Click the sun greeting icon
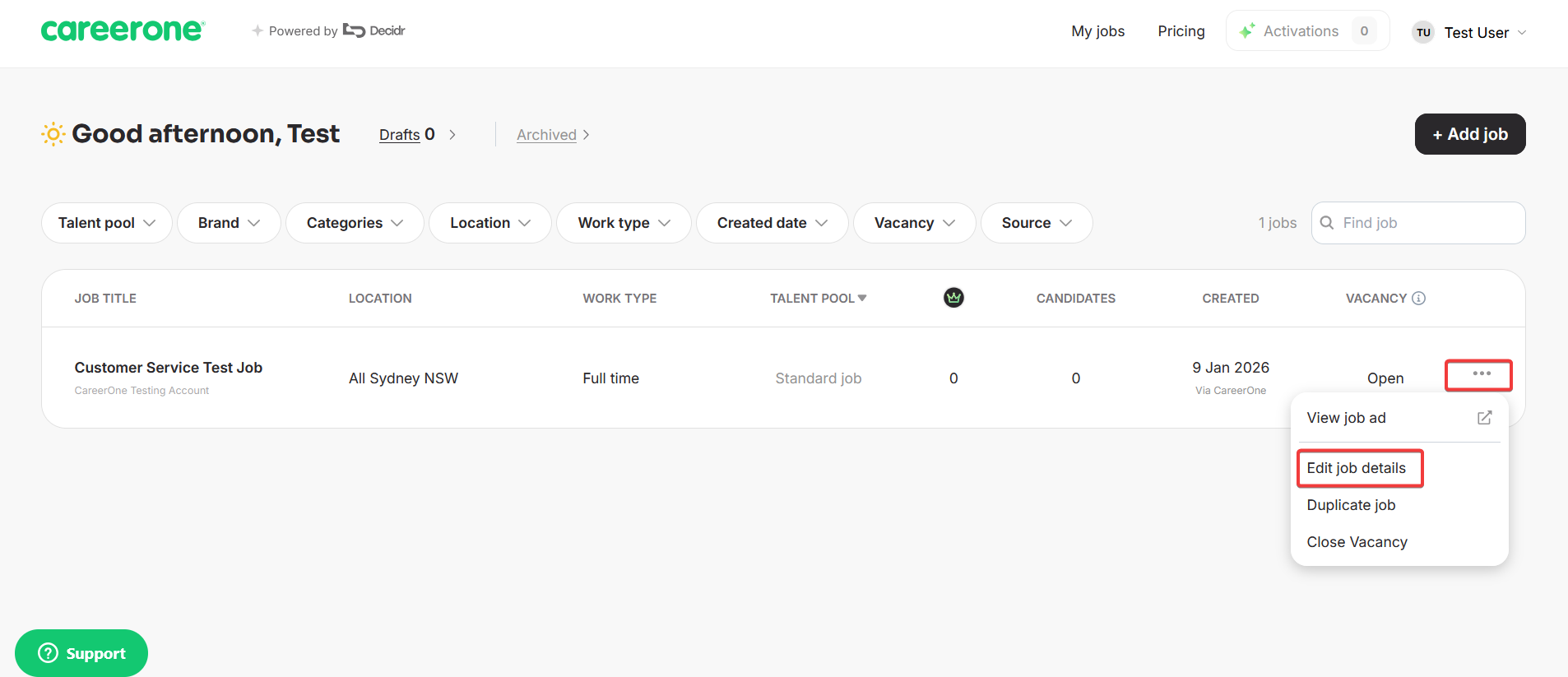Screen dimensions: 1568x677 [53, 134]
